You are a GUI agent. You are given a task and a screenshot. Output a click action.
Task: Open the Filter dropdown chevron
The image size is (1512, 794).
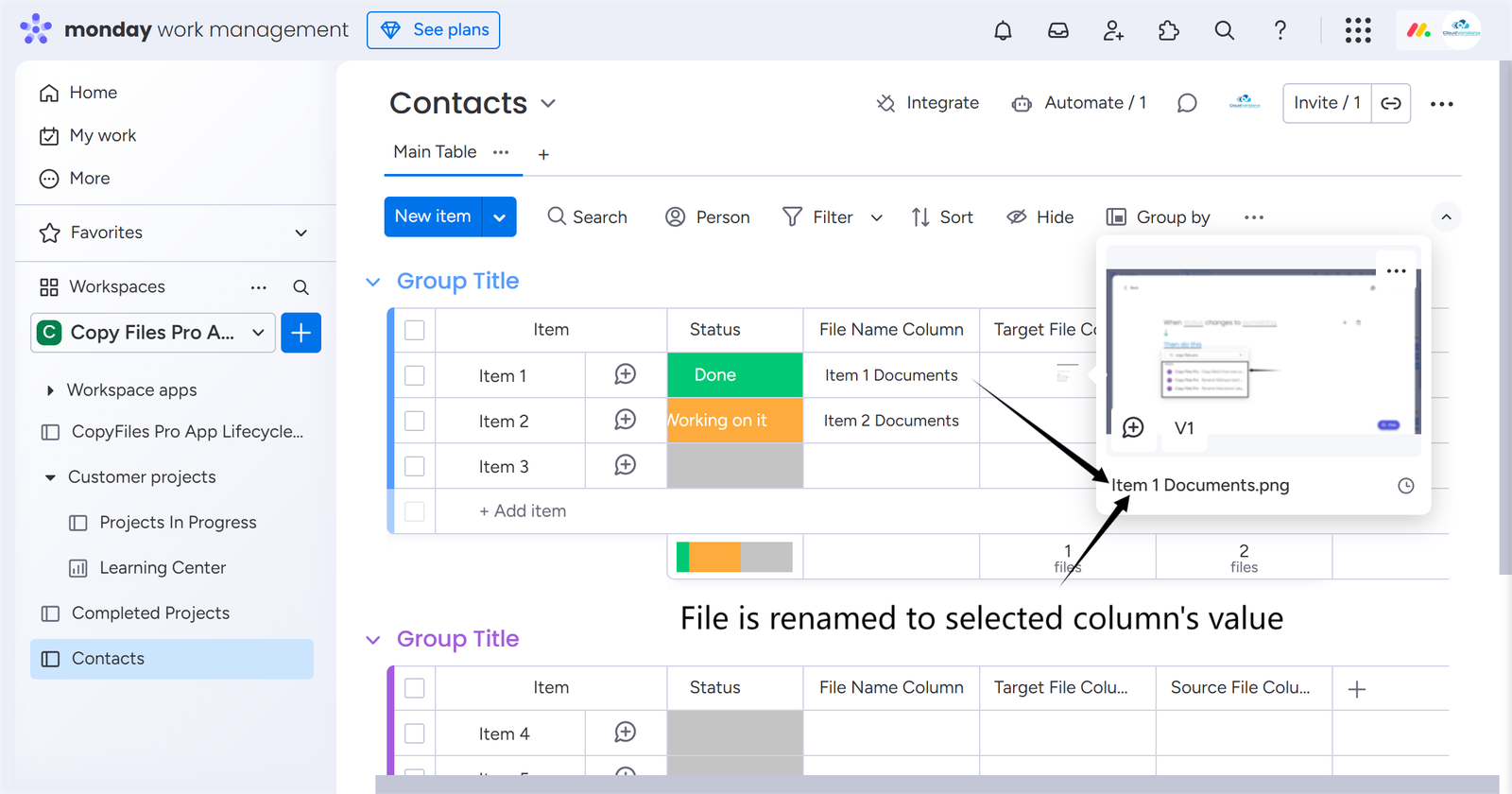[x=877, y=217]
